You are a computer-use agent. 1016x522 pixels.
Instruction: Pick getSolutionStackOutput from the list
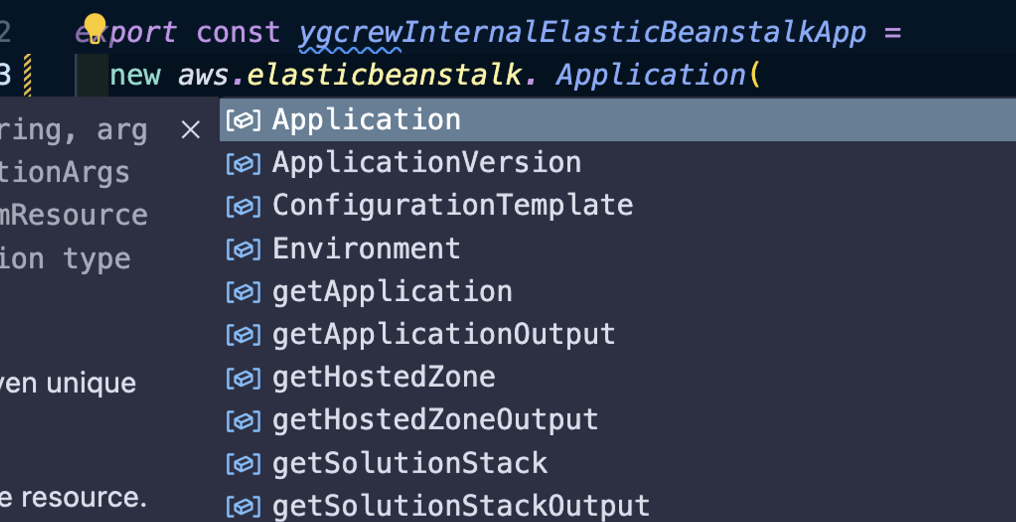tap(618, 506)
